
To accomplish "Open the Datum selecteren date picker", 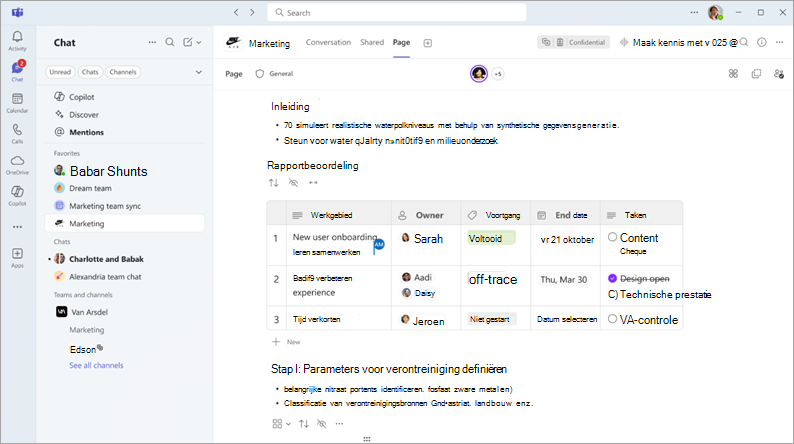I will (x=567, y=319).
